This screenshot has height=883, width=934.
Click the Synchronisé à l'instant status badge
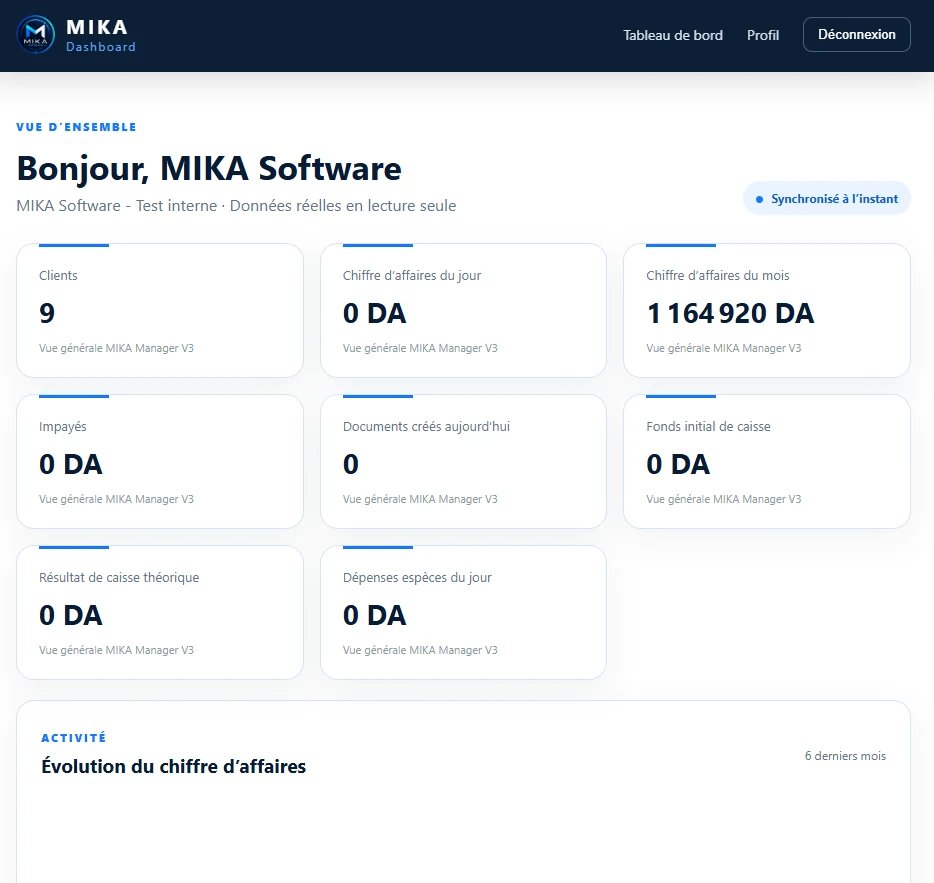[826, 198]
